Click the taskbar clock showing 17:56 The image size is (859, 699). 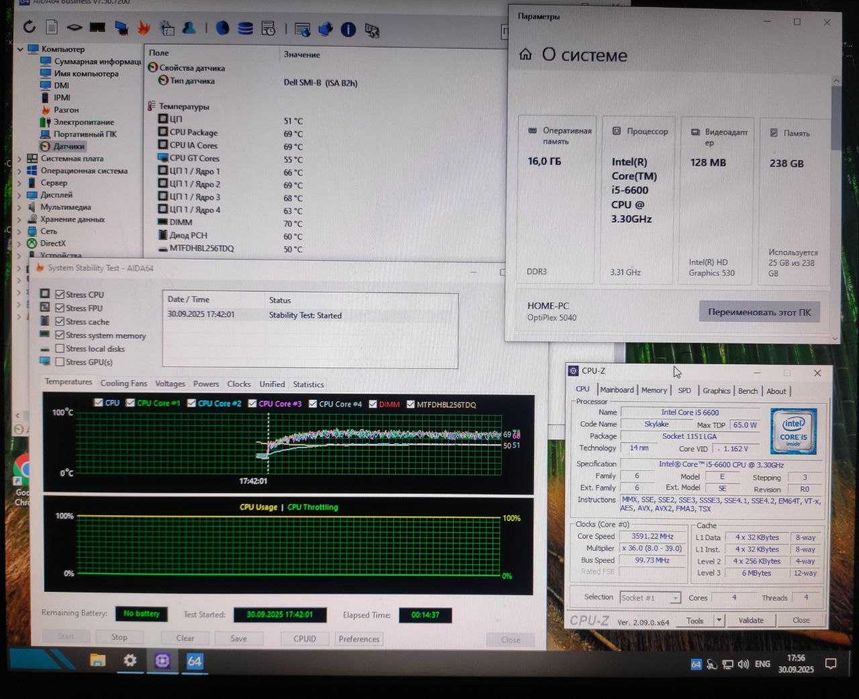796,663
